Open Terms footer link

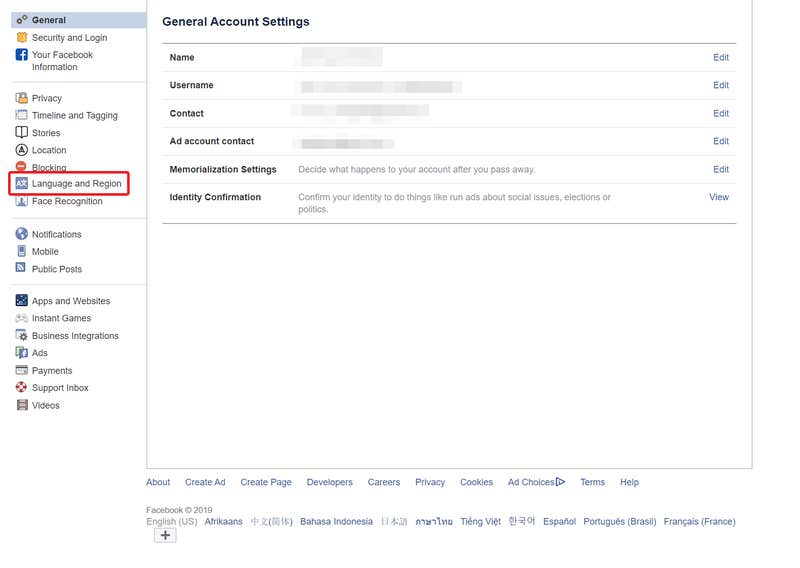592,482
